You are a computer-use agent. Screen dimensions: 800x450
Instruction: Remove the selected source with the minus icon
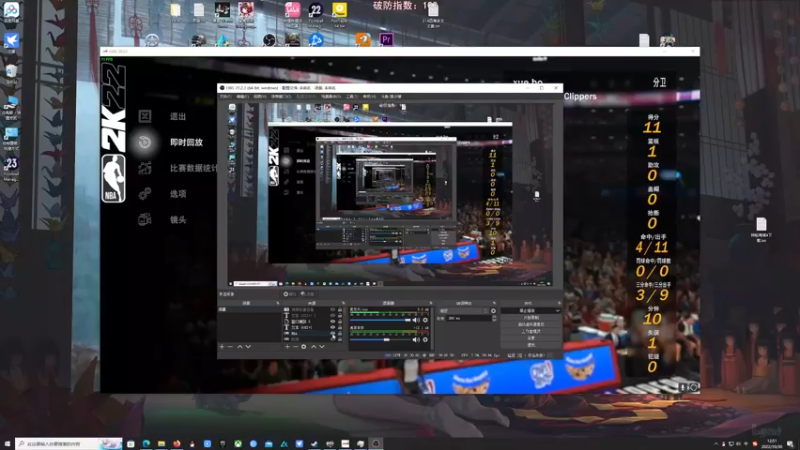click(295, 347)
